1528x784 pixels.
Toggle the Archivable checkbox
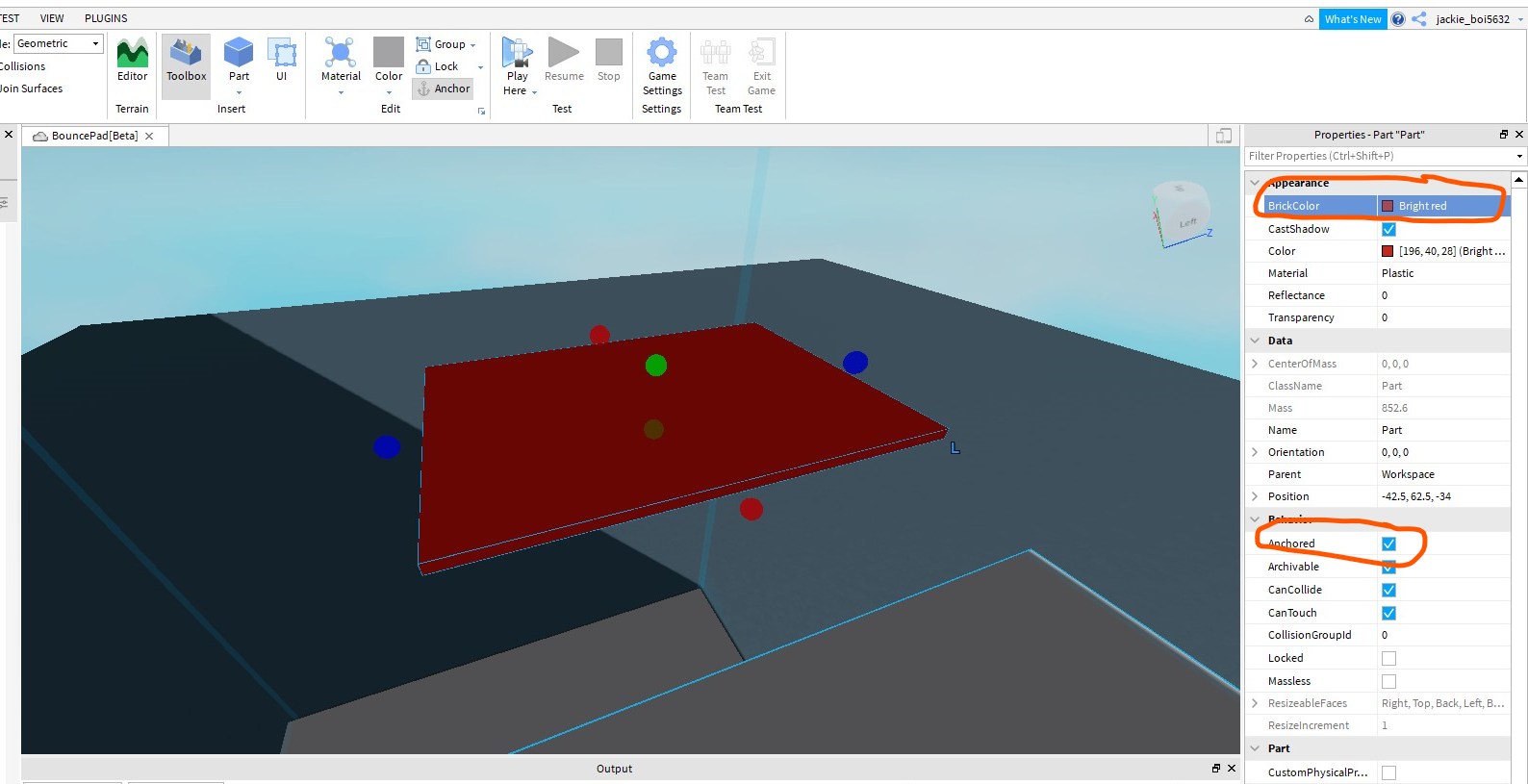tap(1388, 567)
